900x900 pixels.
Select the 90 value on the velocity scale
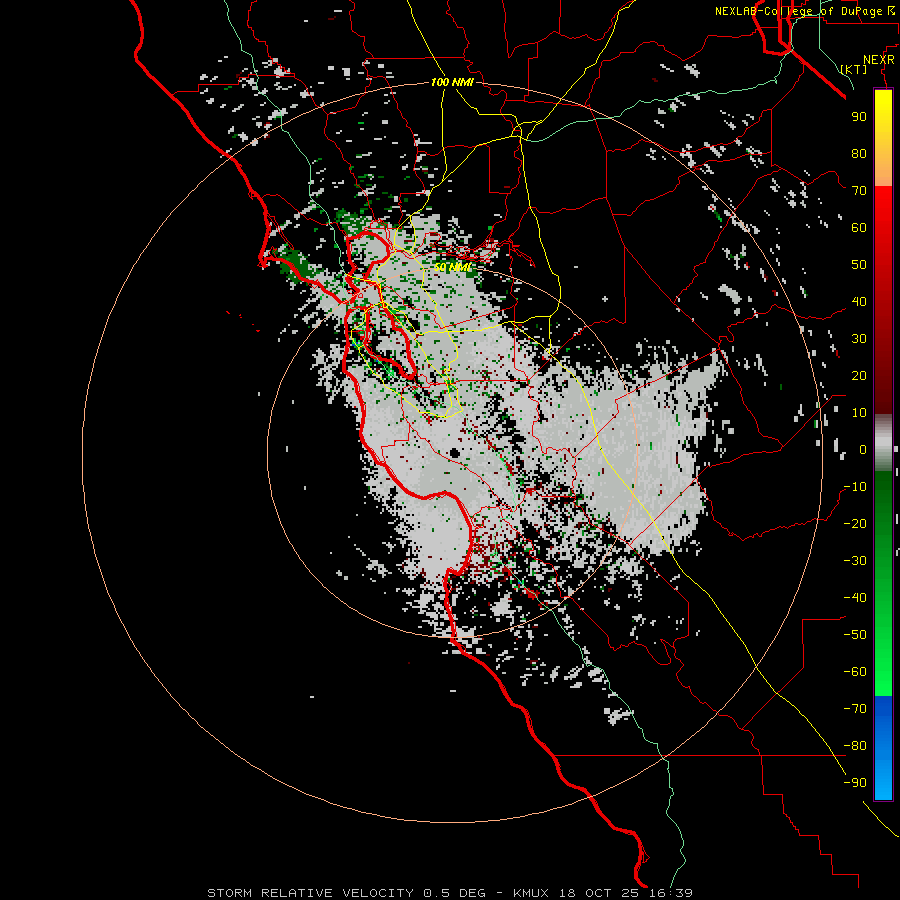859,117
